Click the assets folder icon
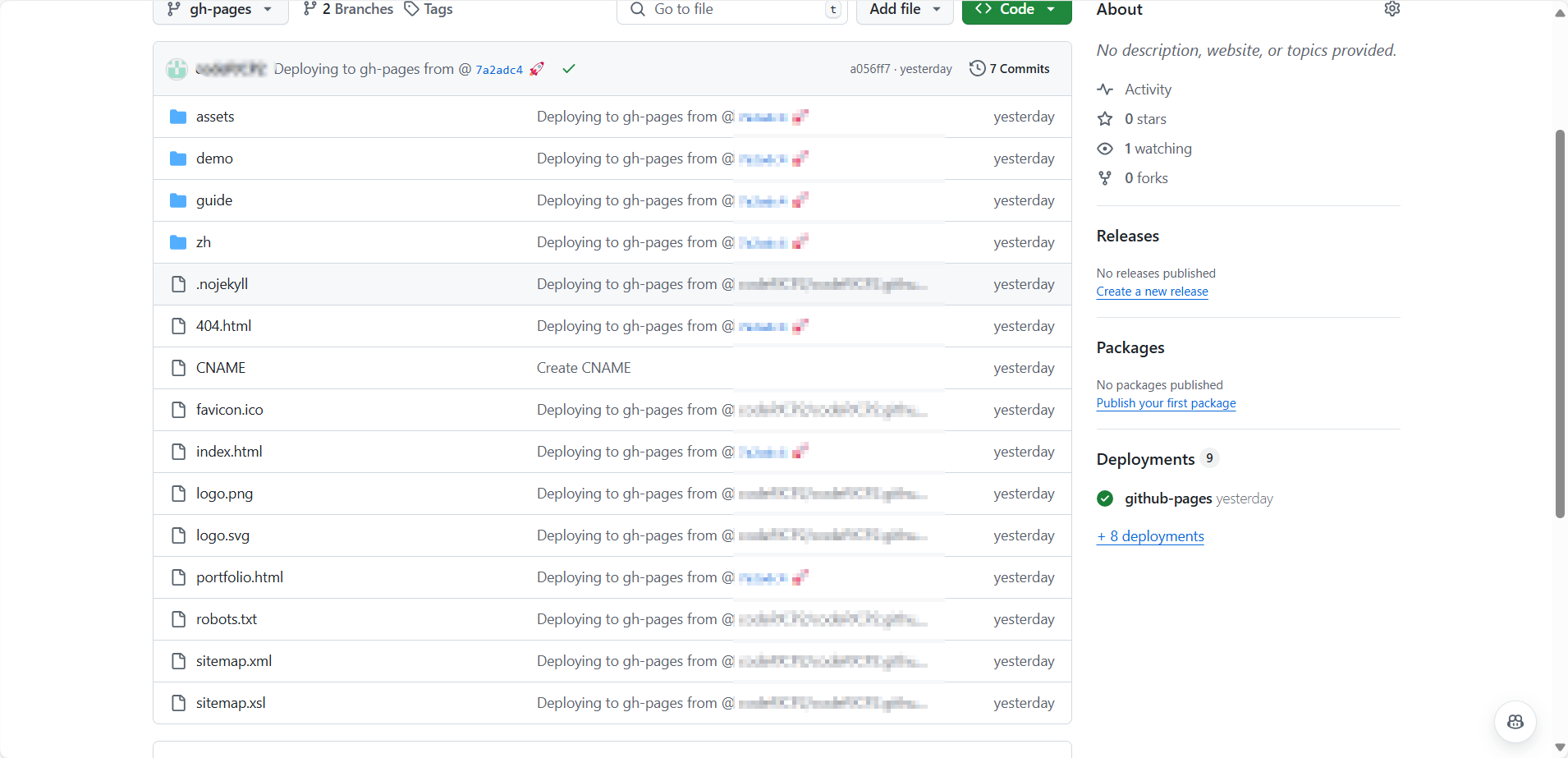 click(x=178, y=117)
